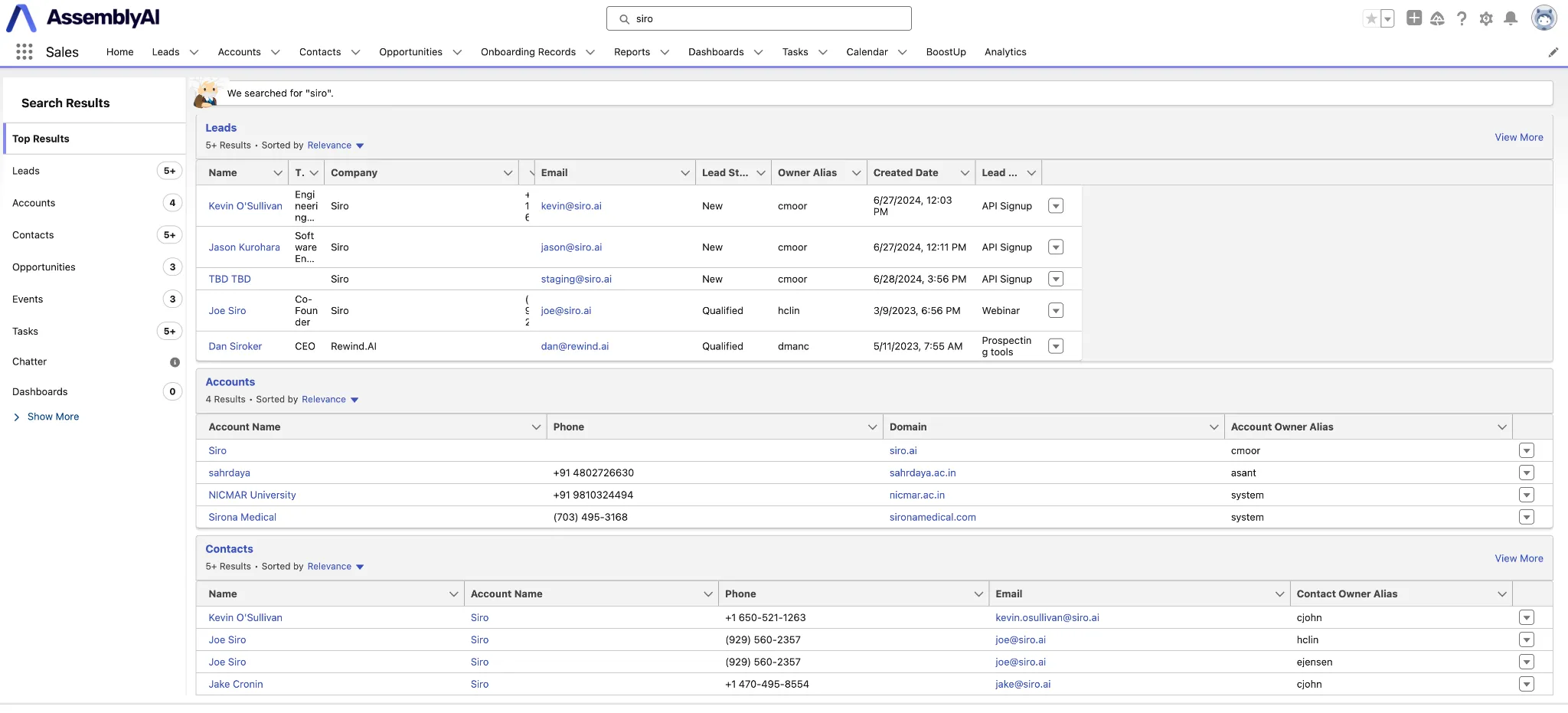
Task: Open row actions for Dan Siroker lead
Action: [1055, 346]
